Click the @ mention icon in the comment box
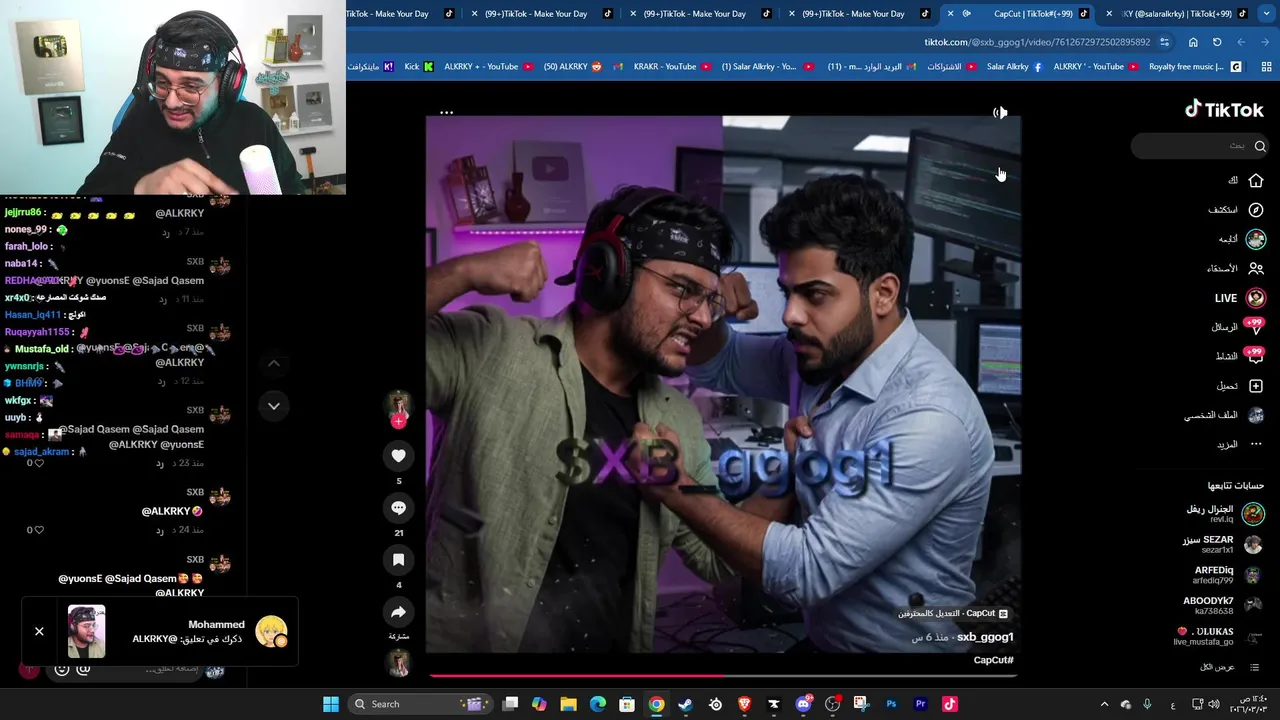This screenshot has width=1280, height=720. click(84, 669)
